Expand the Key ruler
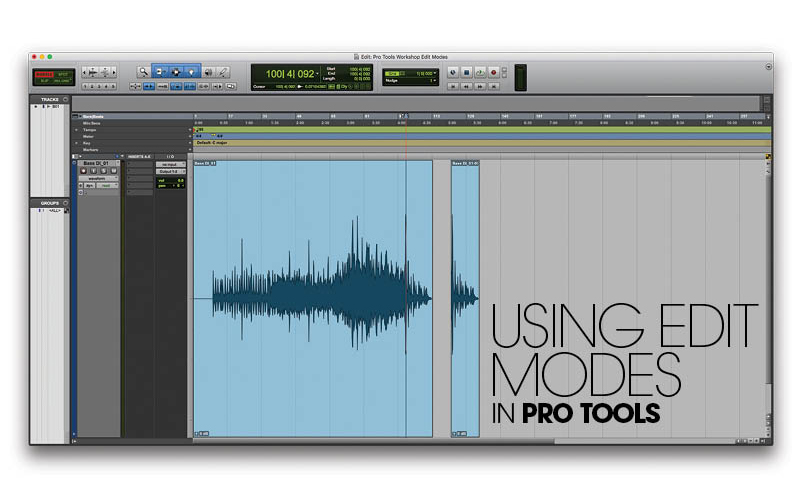 (x=77, y=143)
